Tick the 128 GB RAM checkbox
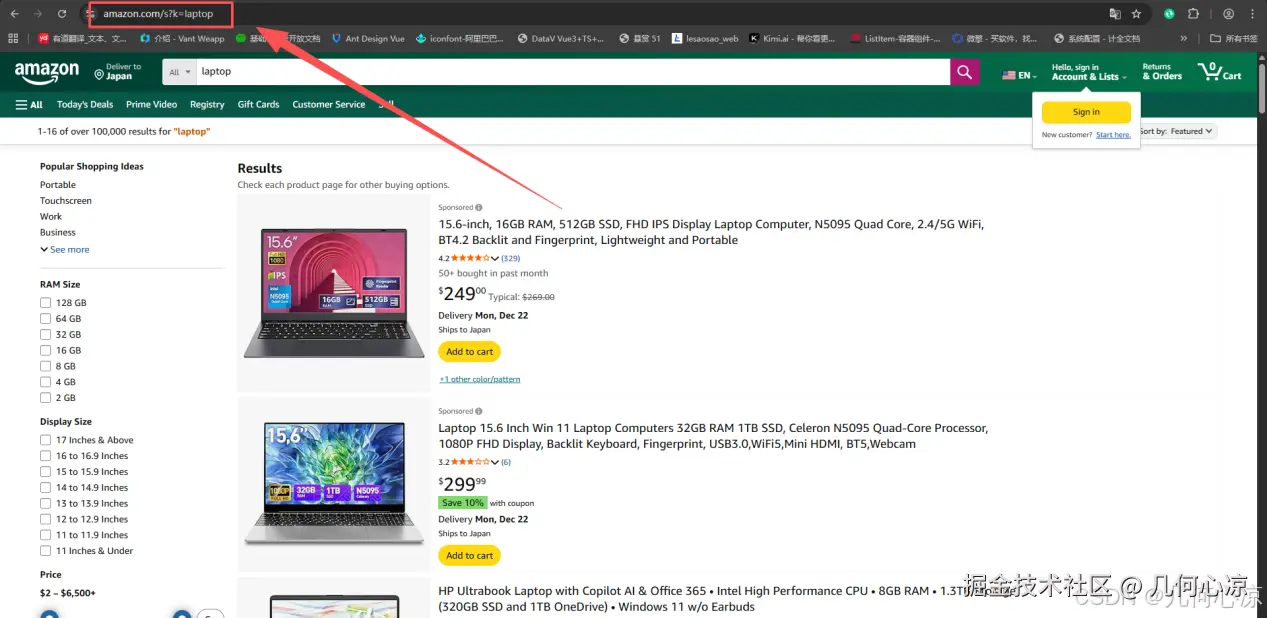 [x=45, y=303]
